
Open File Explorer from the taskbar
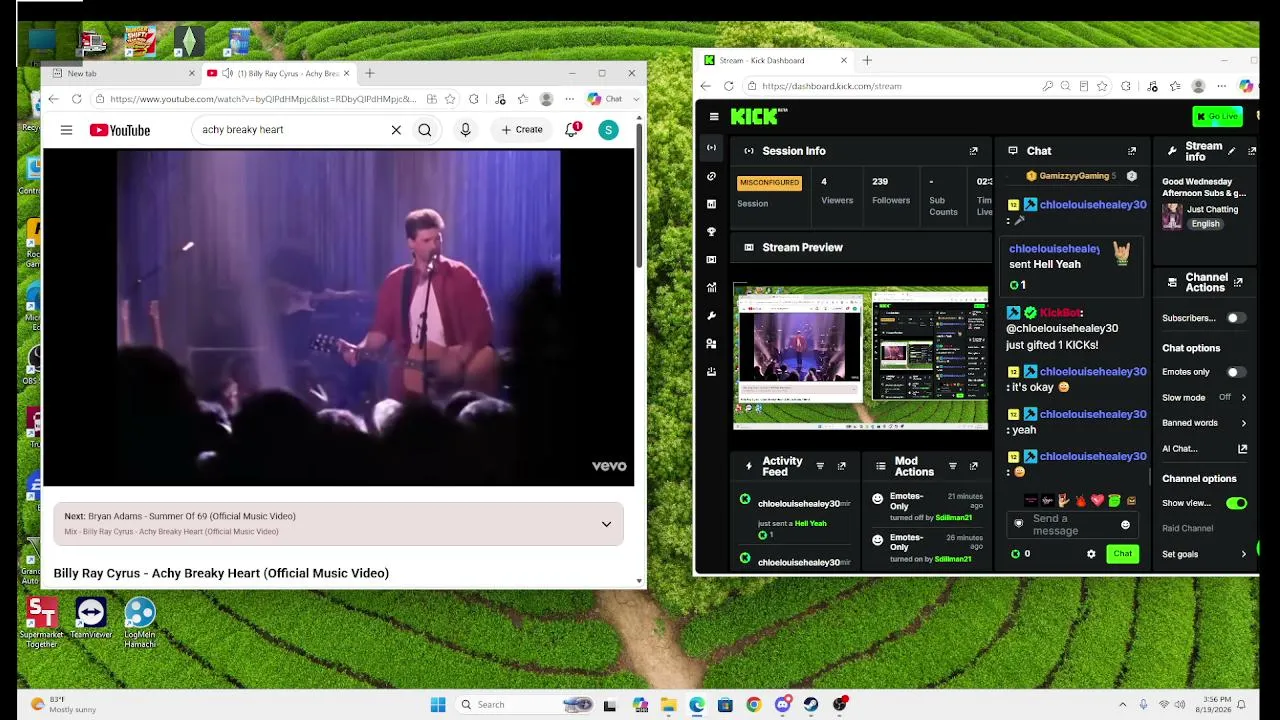click(x=668, y=705)
